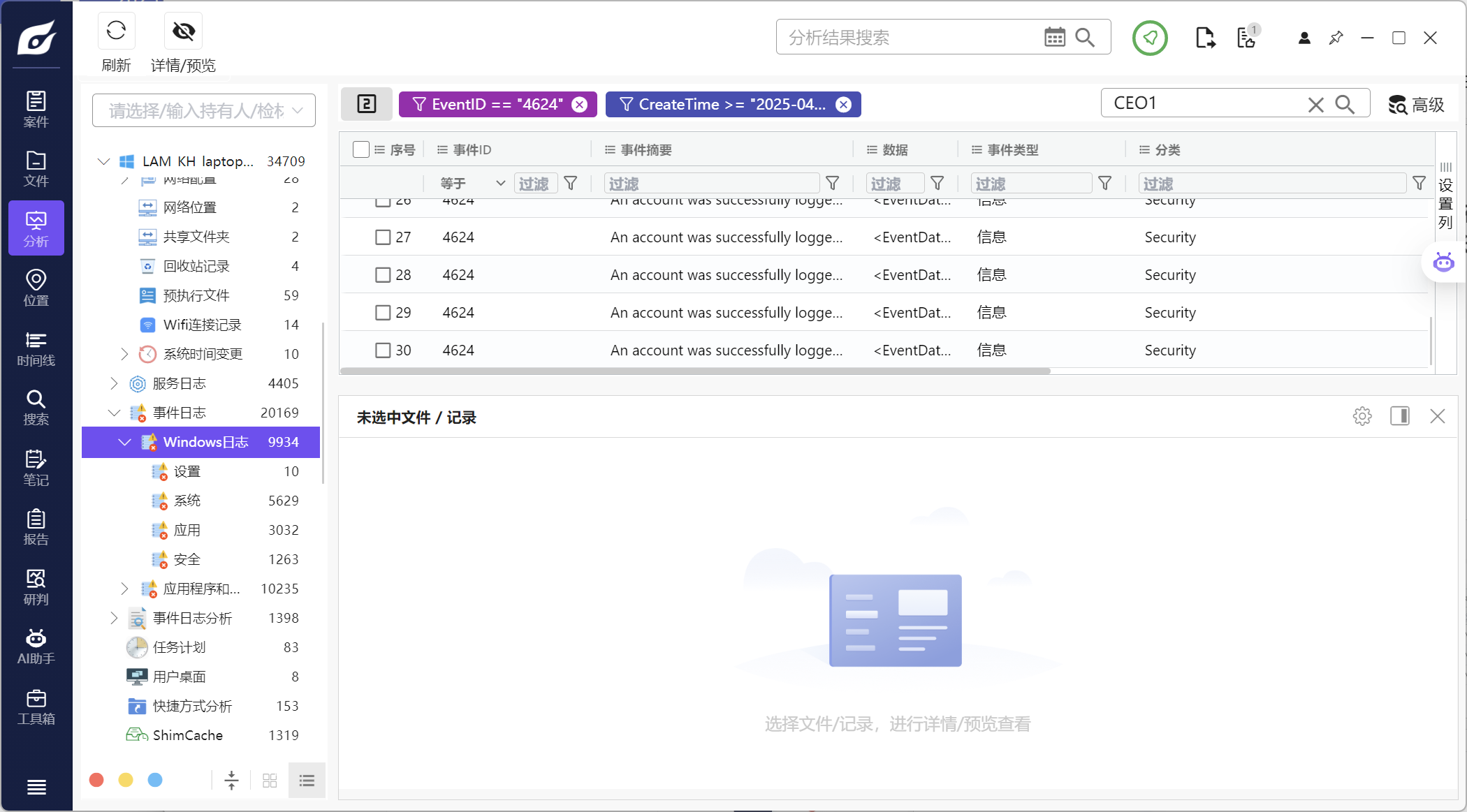Expand the Service Logs (服务日志) tree node
The width and height of the screenshot is (1467, 812).
click(115, 383)
